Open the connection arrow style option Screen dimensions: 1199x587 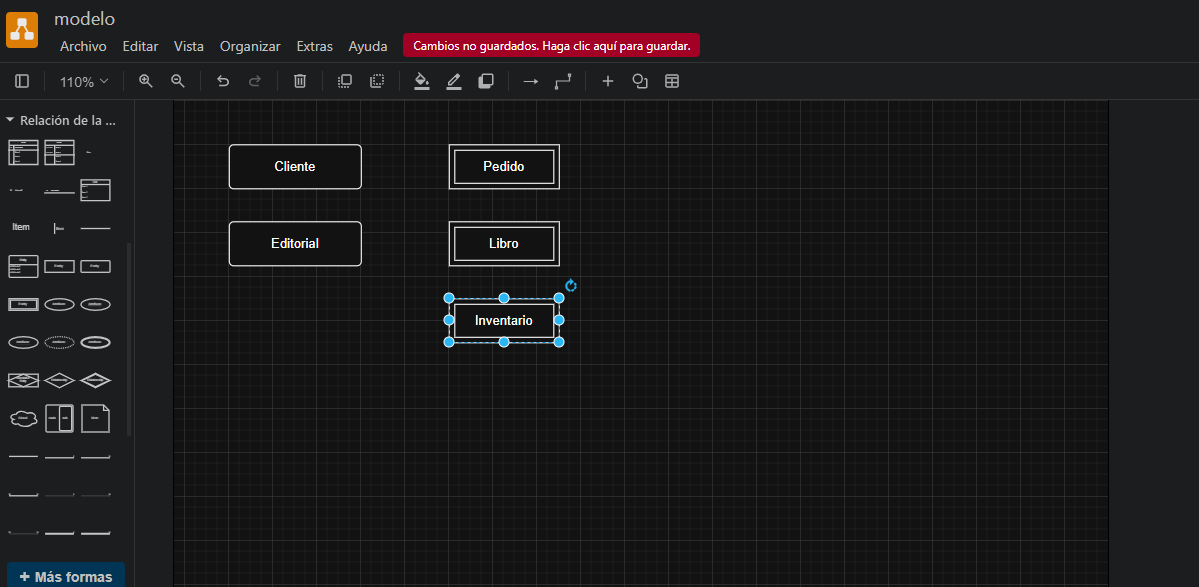click(x=531, y=81)
